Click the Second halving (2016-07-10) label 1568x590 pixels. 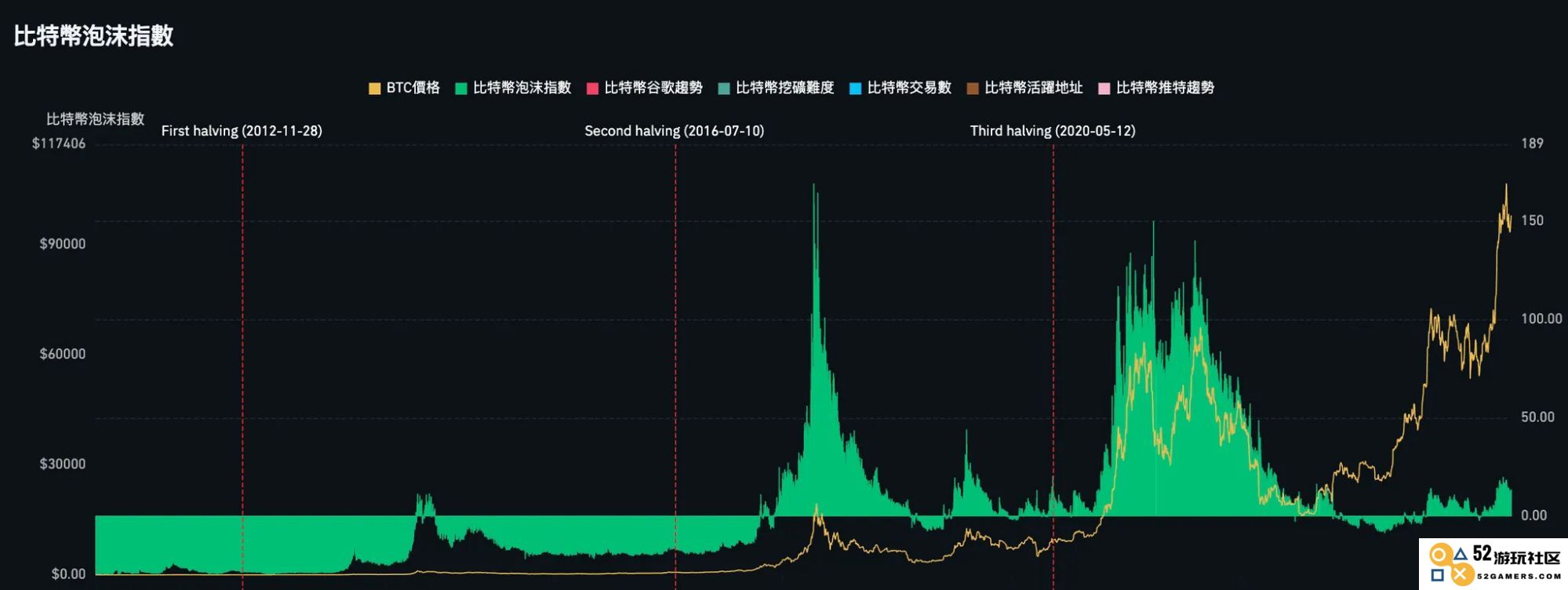675,131
